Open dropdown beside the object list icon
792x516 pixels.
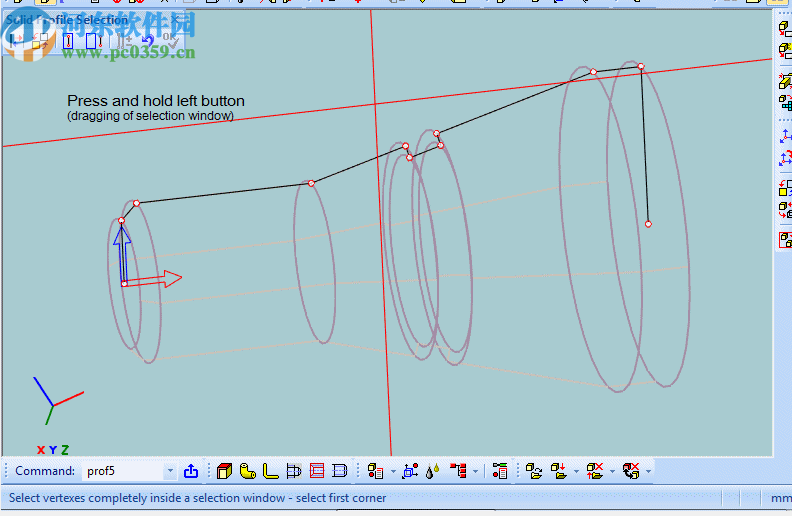click(x=393, y=472)
